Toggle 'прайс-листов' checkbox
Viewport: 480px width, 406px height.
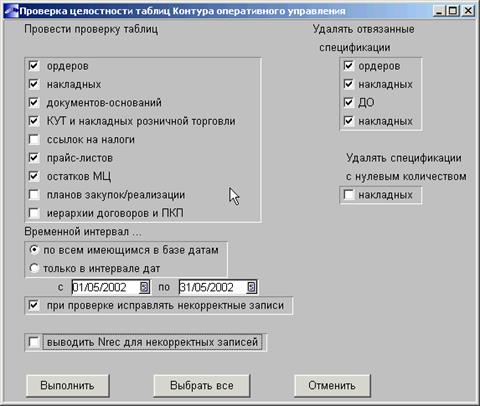coord(34,158)
